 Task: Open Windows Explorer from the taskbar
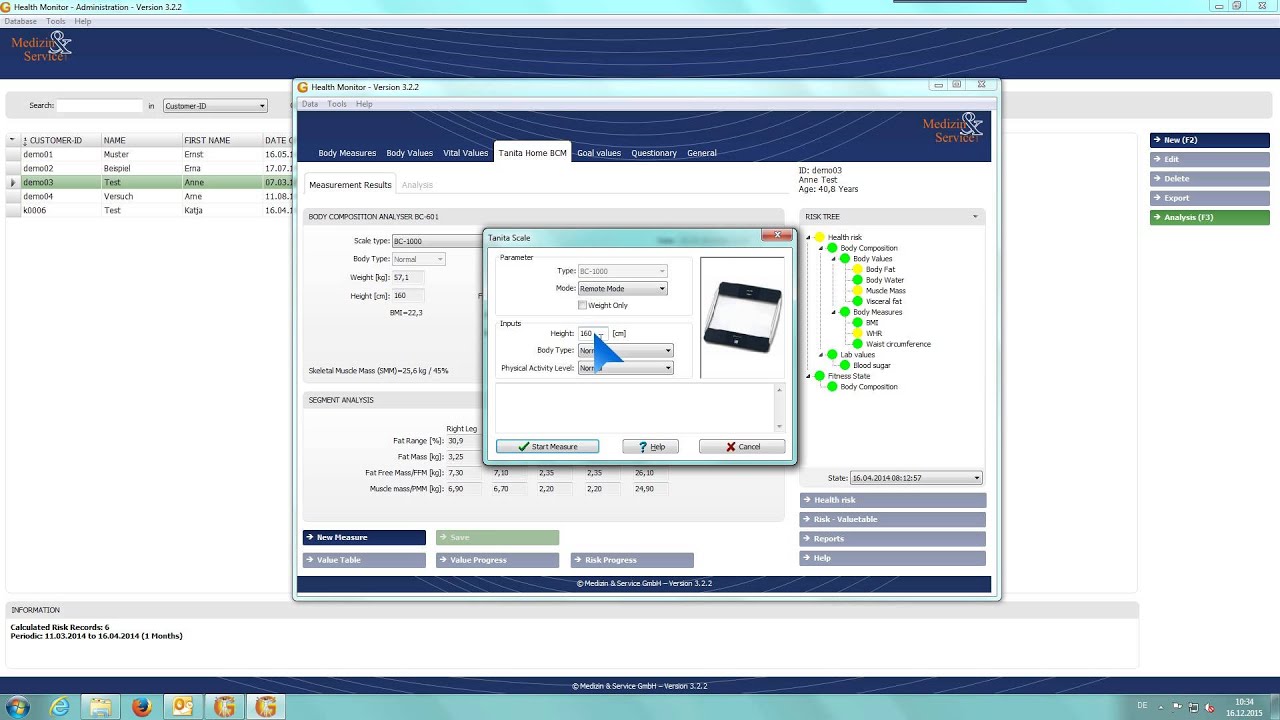coord(101,707)
